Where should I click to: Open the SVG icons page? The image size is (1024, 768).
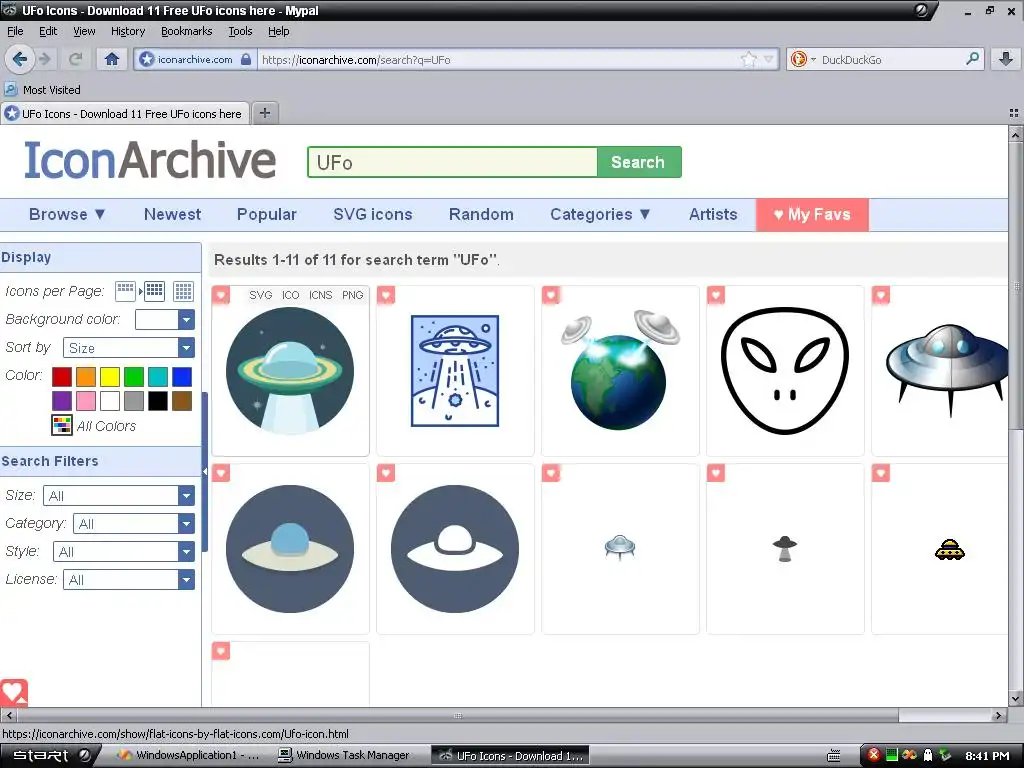click(373, 214)
